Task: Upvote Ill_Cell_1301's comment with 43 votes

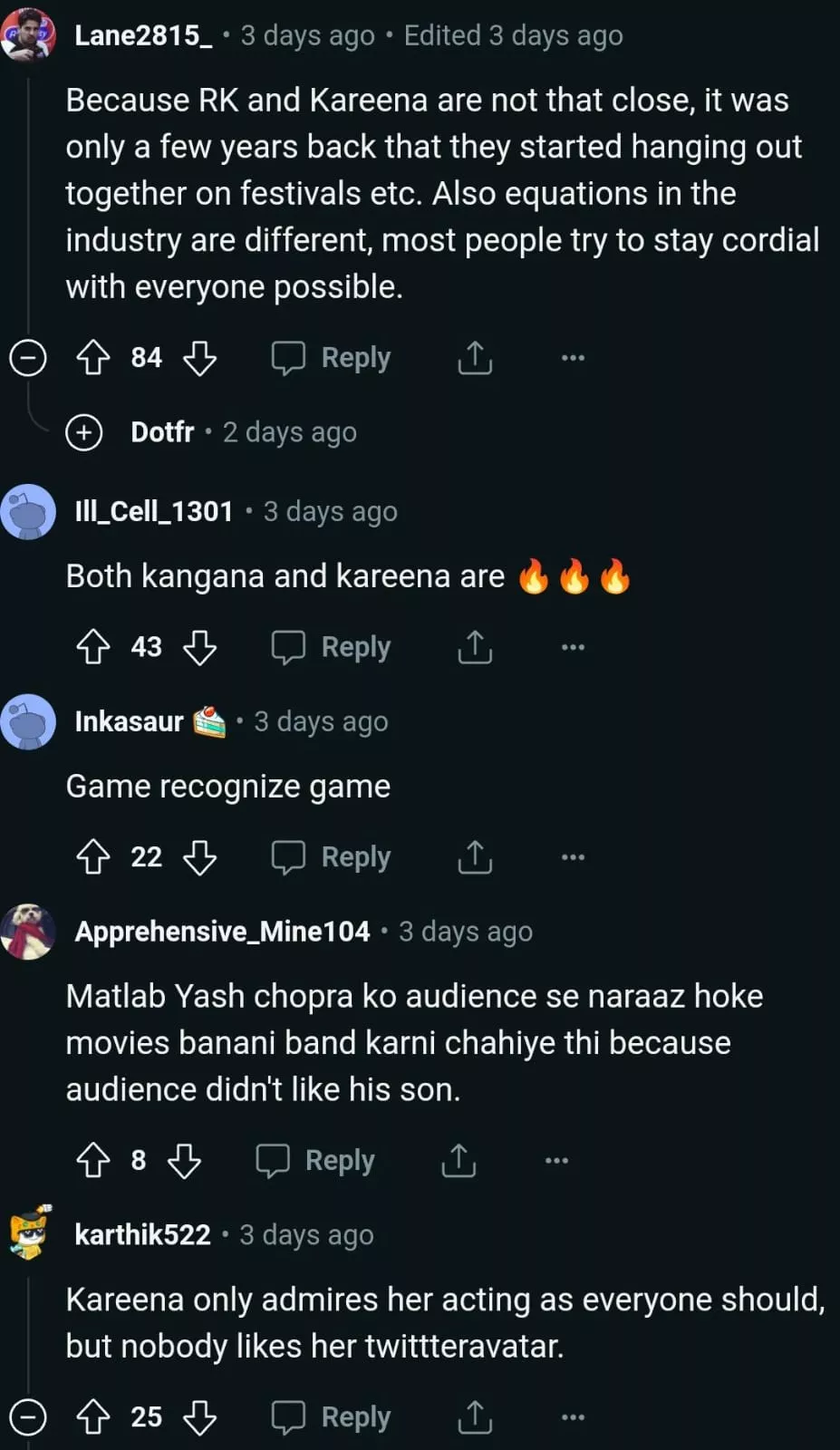Action: [x=92, y=647]
